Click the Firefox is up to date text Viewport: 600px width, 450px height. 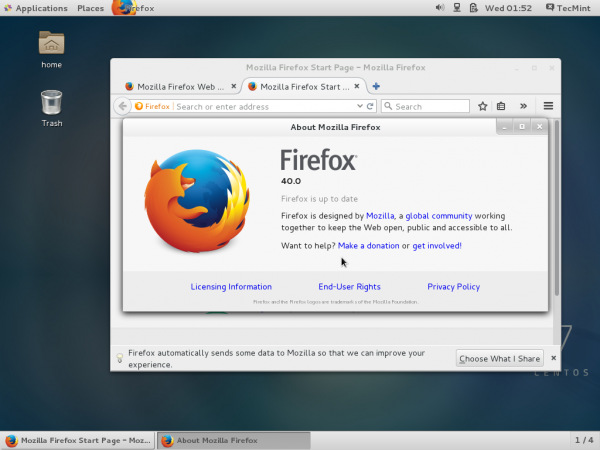coord(319,199)
